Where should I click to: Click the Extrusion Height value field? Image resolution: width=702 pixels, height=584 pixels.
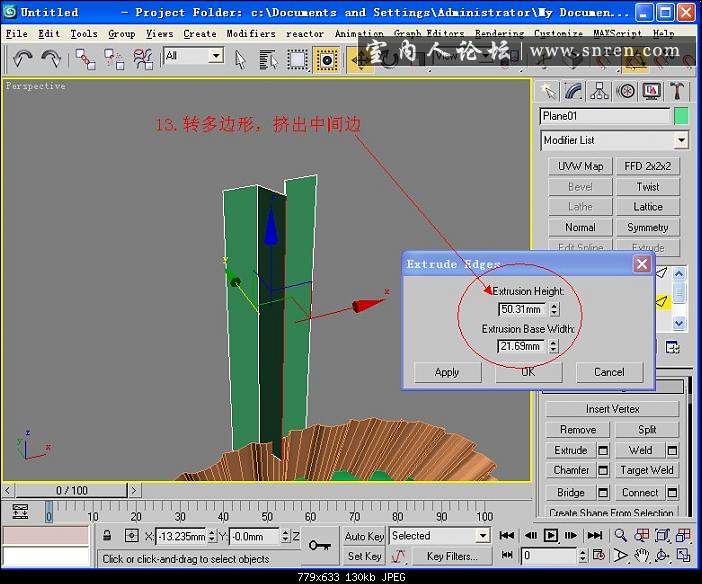coord(521,310)
